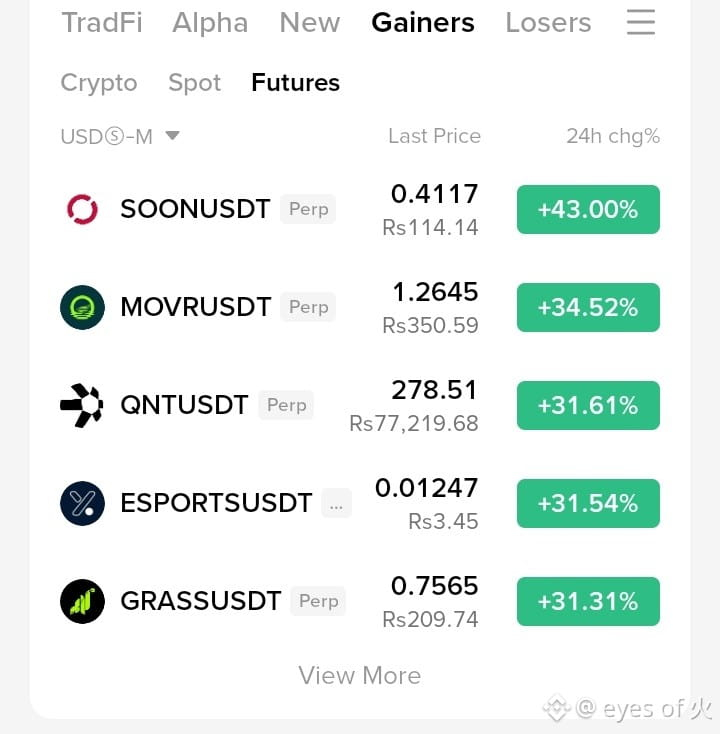Screen dimensions: 720x734
Task: Click the +43.00% change badge
Action: click(588, 209)
